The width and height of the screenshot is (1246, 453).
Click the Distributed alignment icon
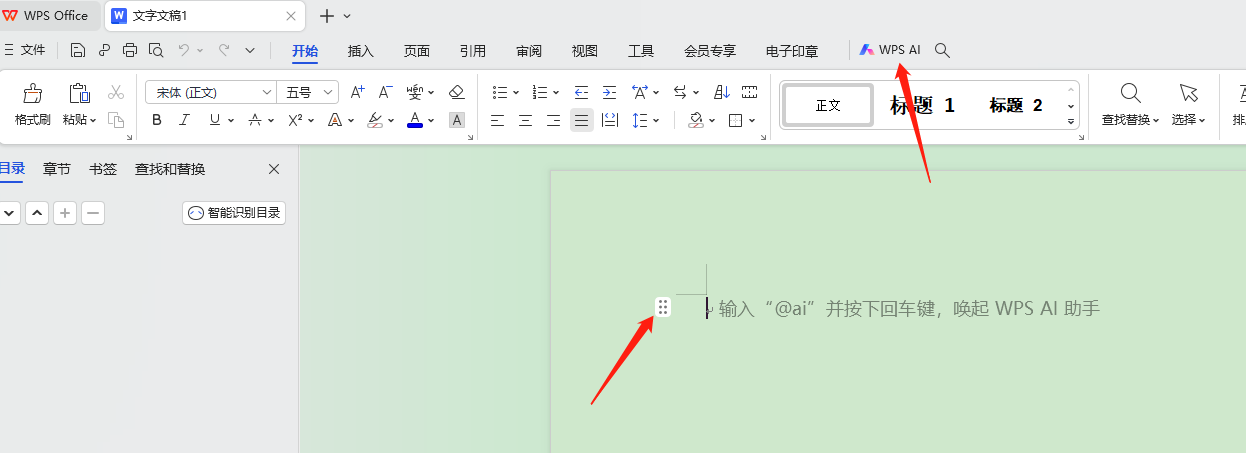pyautogui.click(x=610, y=120)
